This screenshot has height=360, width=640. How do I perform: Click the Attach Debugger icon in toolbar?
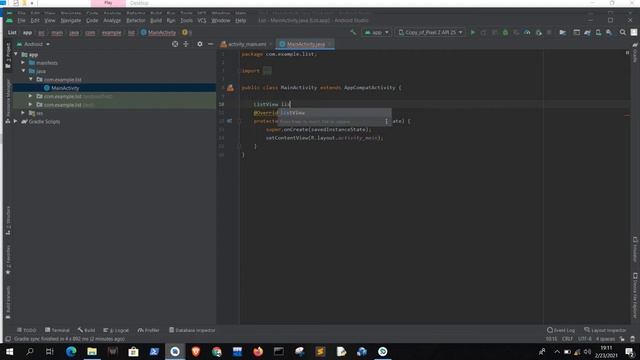538,32
